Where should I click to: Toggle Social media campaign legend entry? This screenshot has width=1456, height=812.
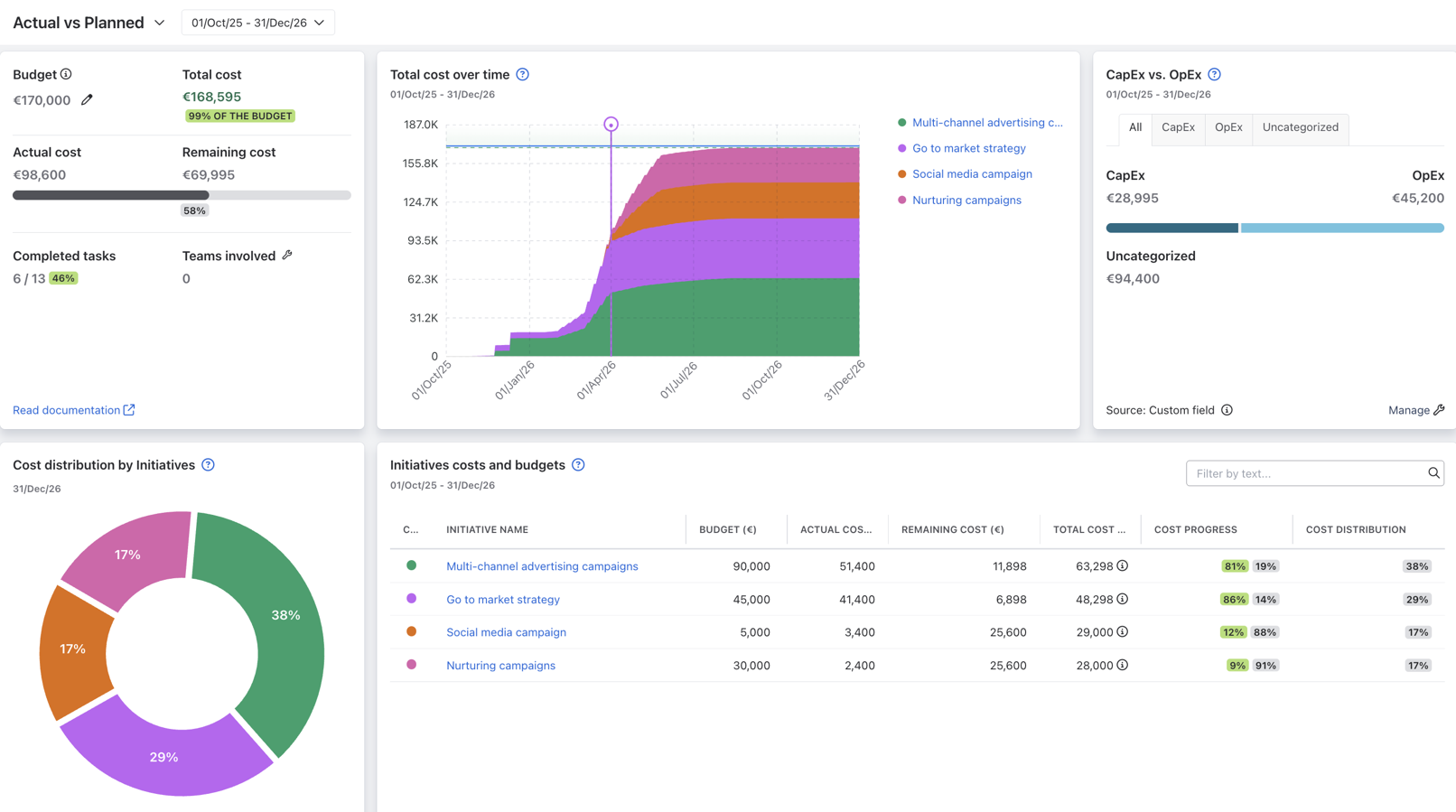(x=965, y=174)
